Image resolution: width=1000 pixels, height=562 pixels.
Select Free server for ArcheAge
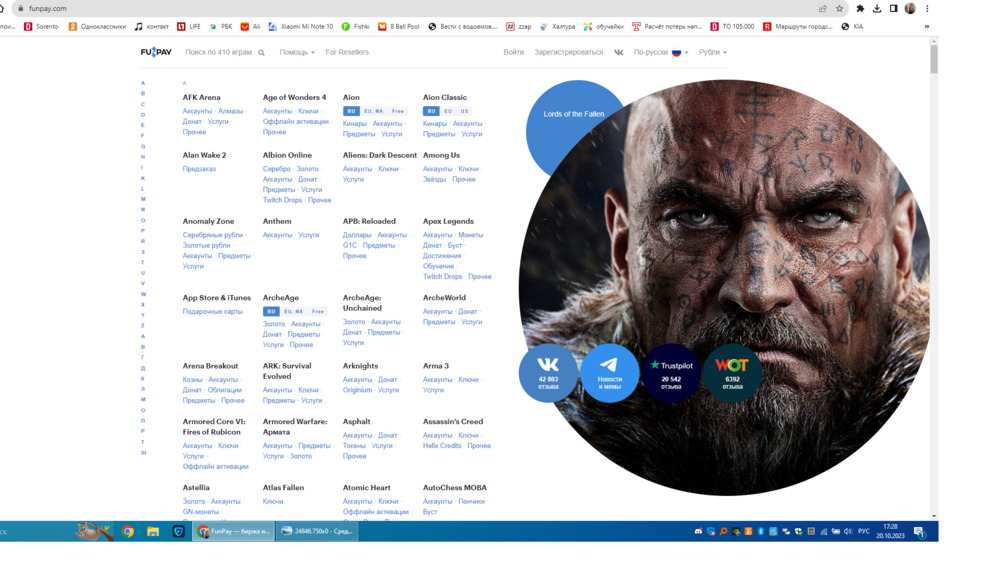click(x=318, y=311)
